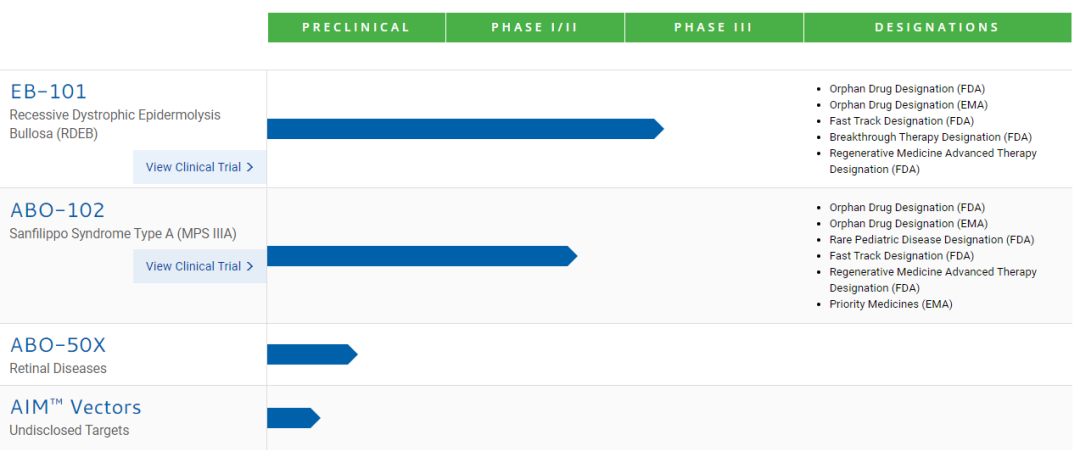Screen dimensions: 1080x457
Task: Click the chevron arrow beside ABO-102 trial link
Action: point(250,266)
